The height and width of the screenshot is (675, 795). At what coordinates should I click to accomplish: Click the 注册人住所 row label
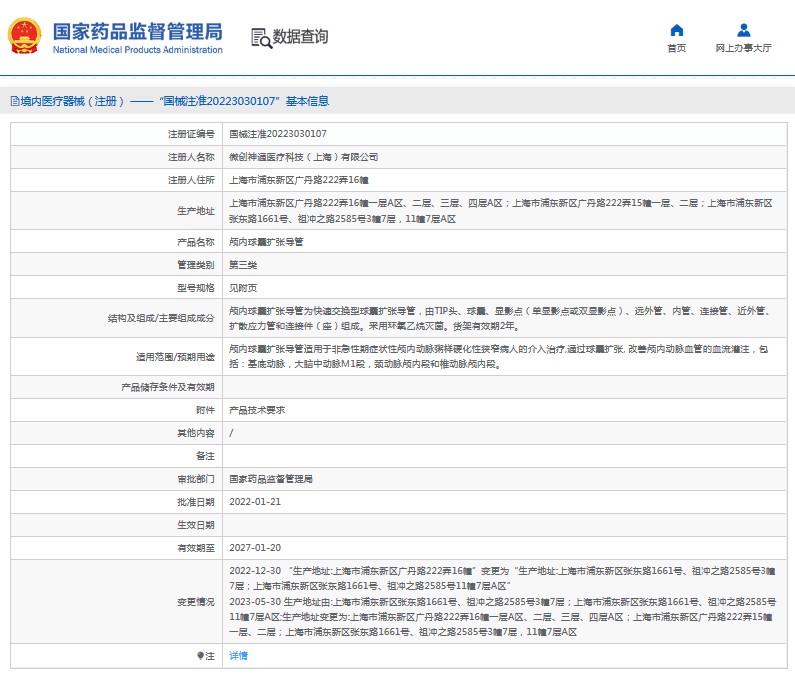coord(191,180)
